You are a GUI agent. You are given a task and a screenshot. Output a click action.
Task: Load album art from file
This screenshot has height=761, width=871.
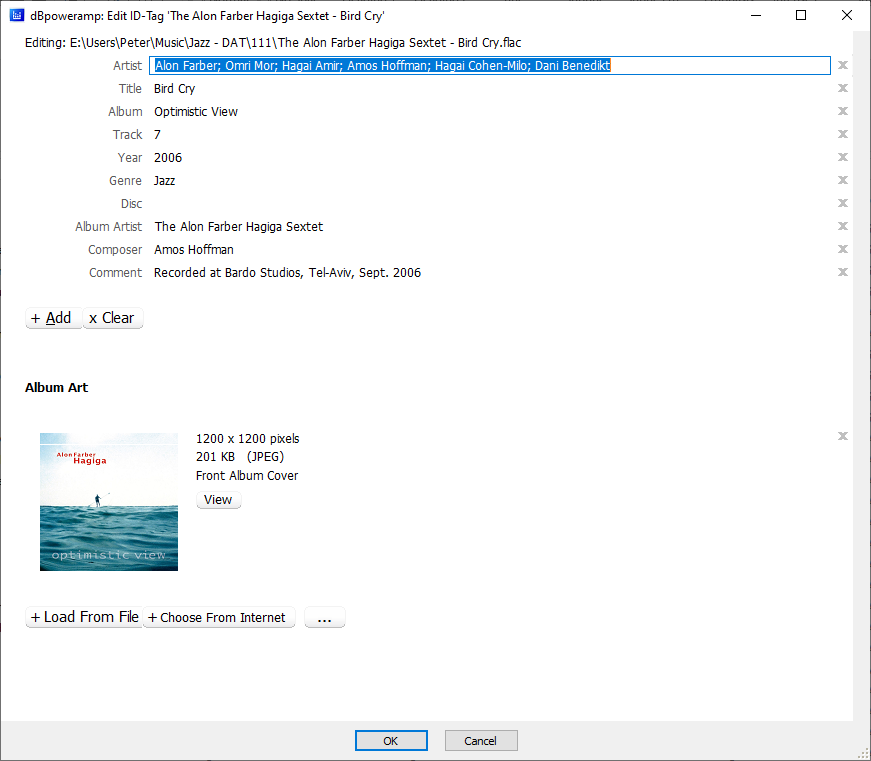point(84,618)
